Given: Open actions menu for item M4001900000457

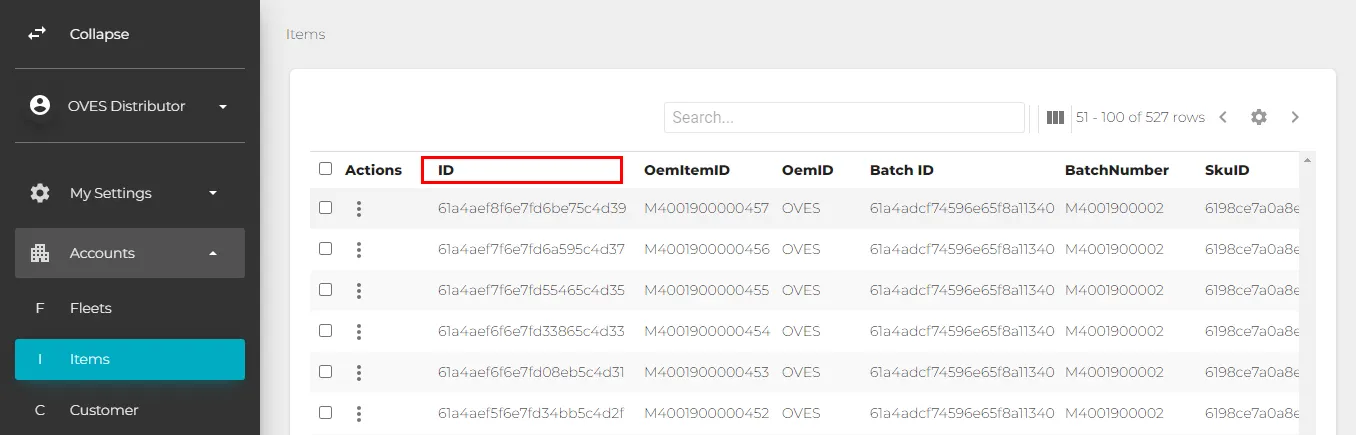Looking at the screenshot, I should pyautogui.click(x=359, y=209).
